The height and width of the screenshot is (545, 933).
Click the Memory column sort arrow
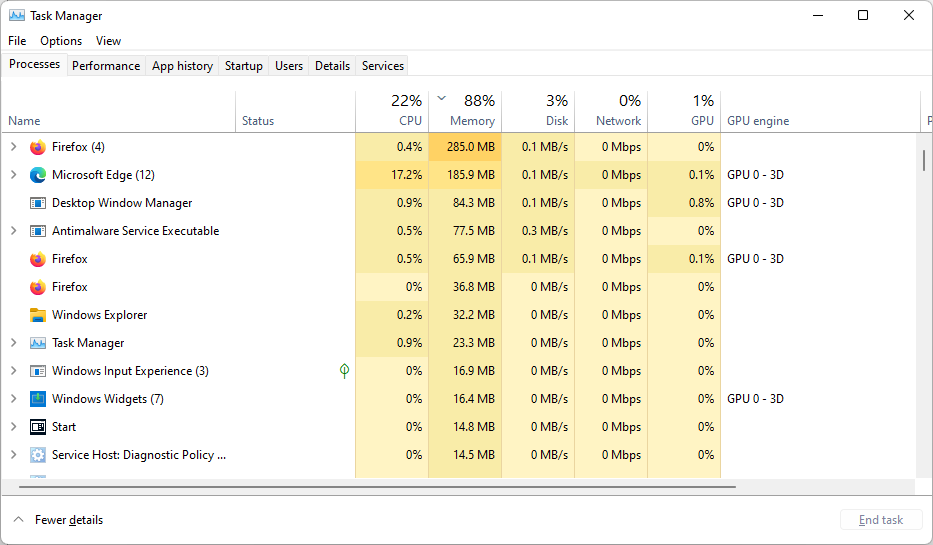(442, 98)
